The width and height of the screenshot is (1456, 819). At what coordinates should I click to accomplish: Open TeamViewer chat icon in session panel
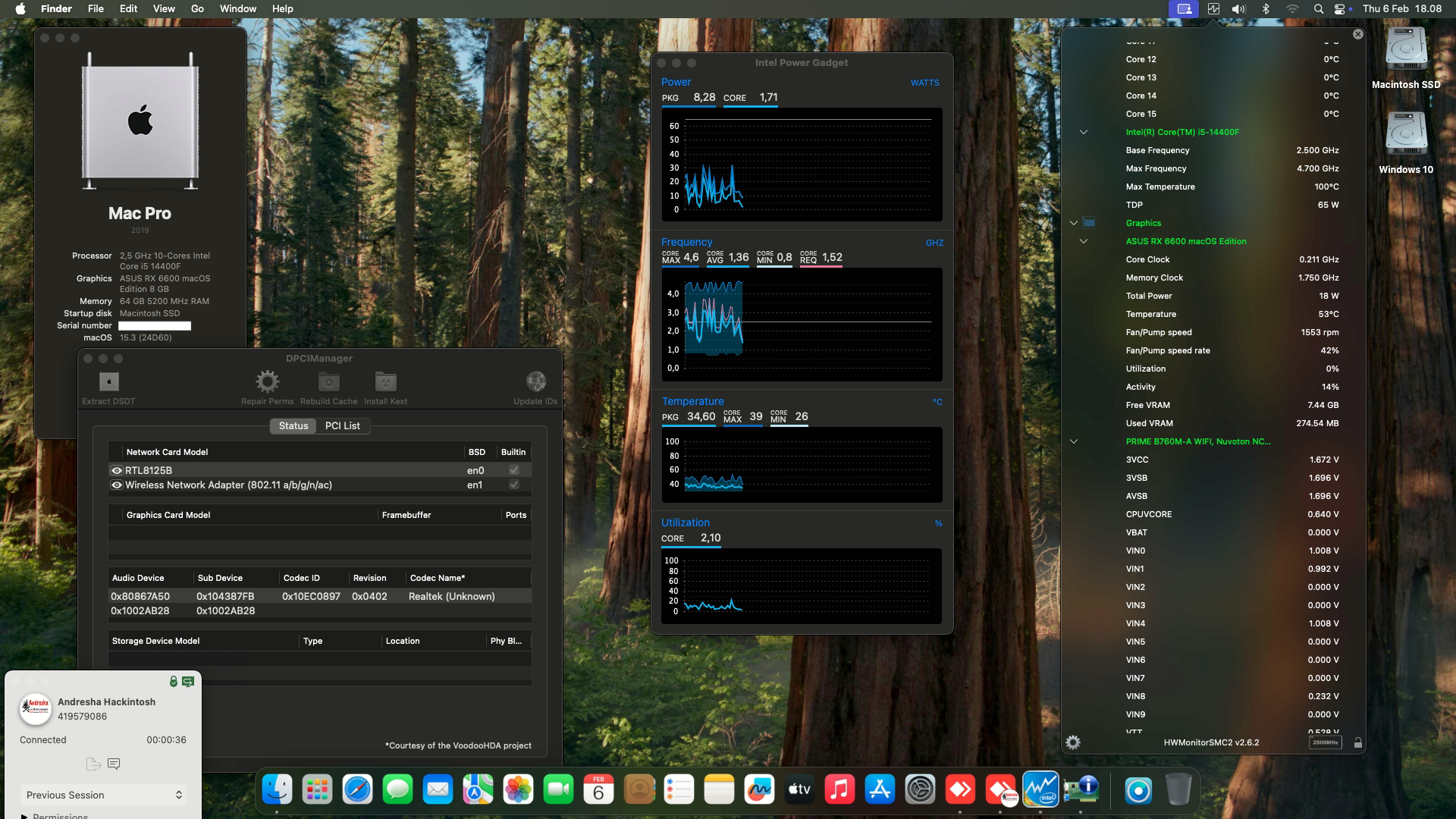tap(114, 764)
